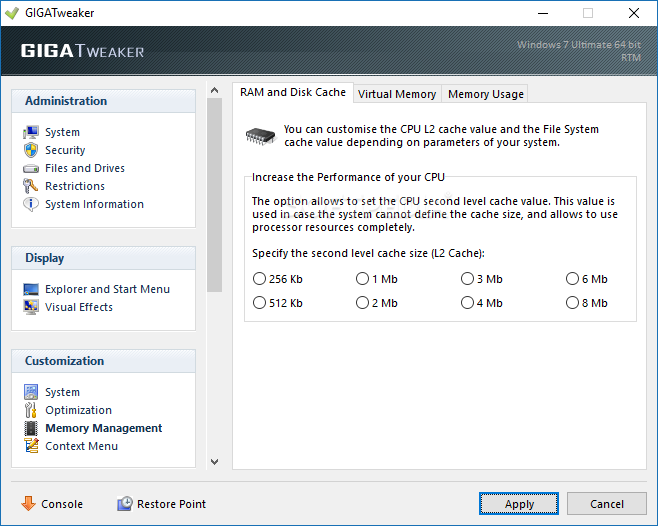Click the System Information info icon

31,204
